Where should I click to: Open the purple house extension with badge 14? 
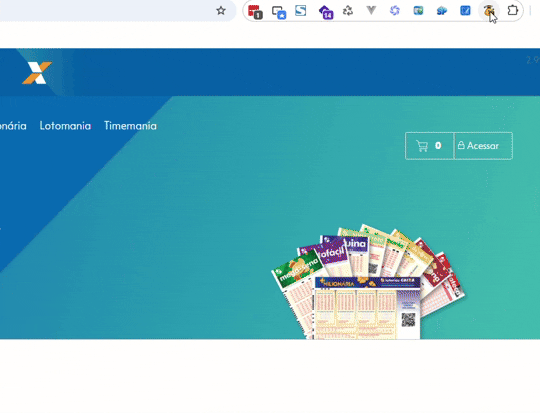coord(326,12)
